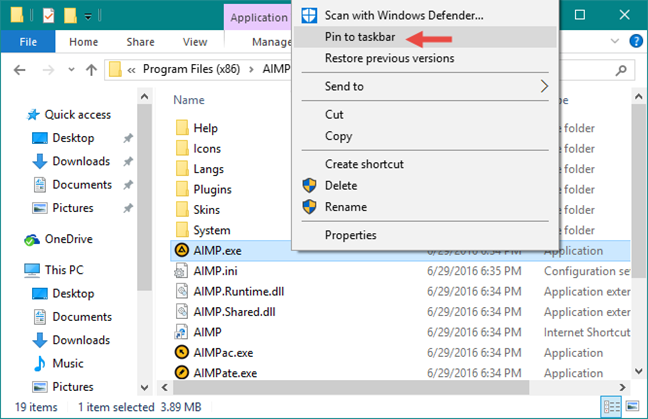The image size is (648, 419).
Task: Choose Delete in the context menu
Action: (x=425, y=186)
